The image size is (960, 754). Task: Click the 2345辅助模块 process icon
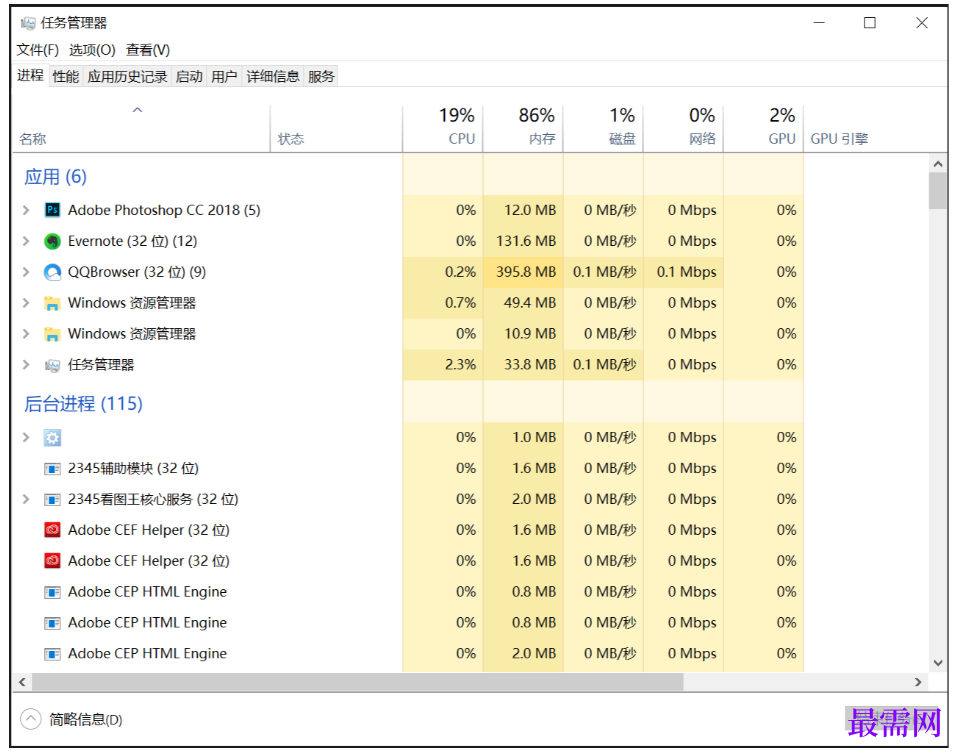[53, 468]
